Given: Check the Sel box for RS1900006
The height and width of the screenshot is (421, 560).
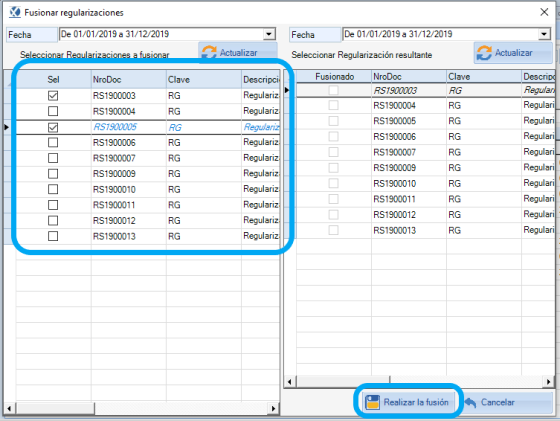Looking at the screenshot, I should click(53, 143).
